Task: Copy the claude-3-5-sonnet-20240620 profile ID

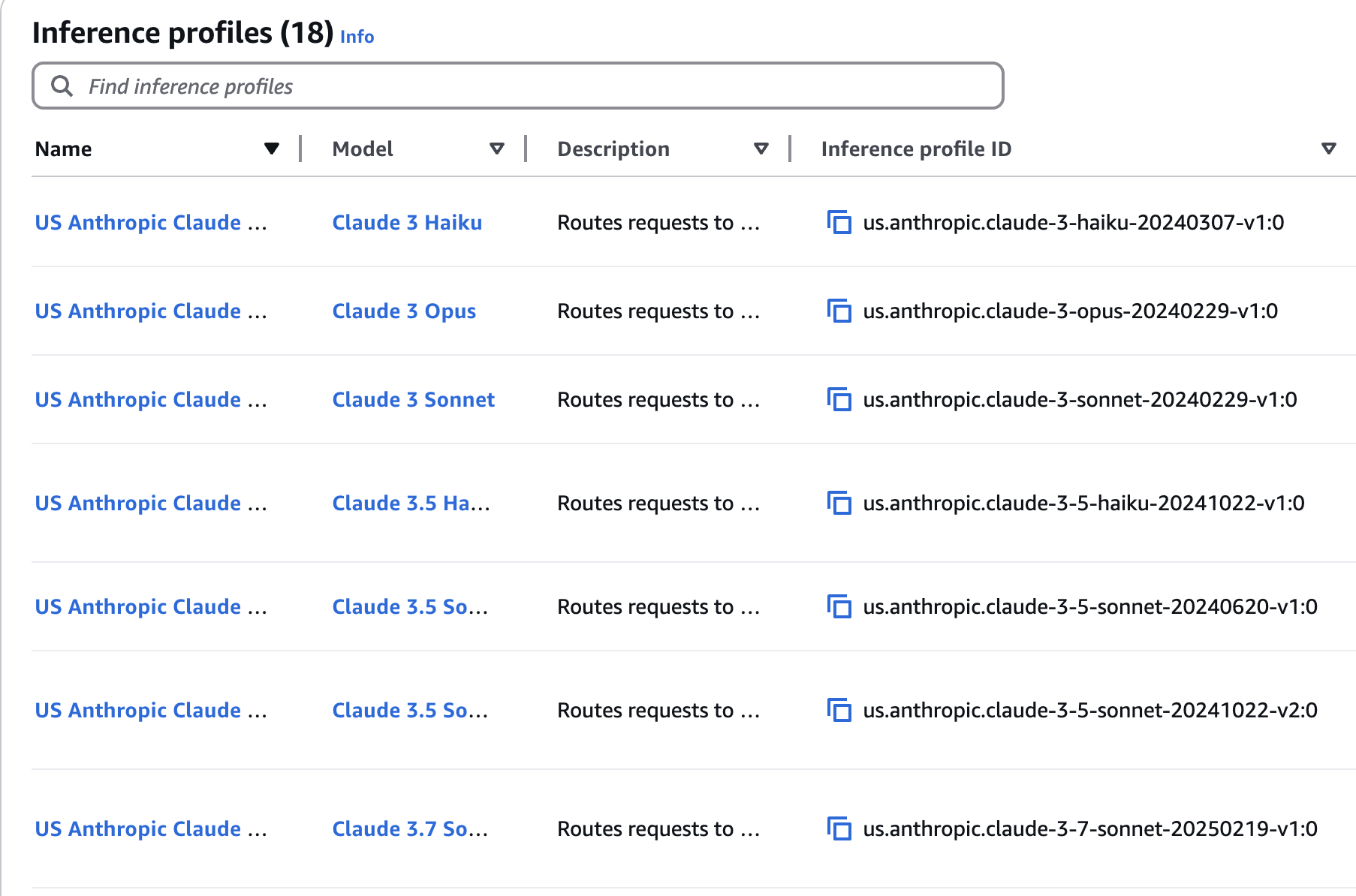Action: 839,606
